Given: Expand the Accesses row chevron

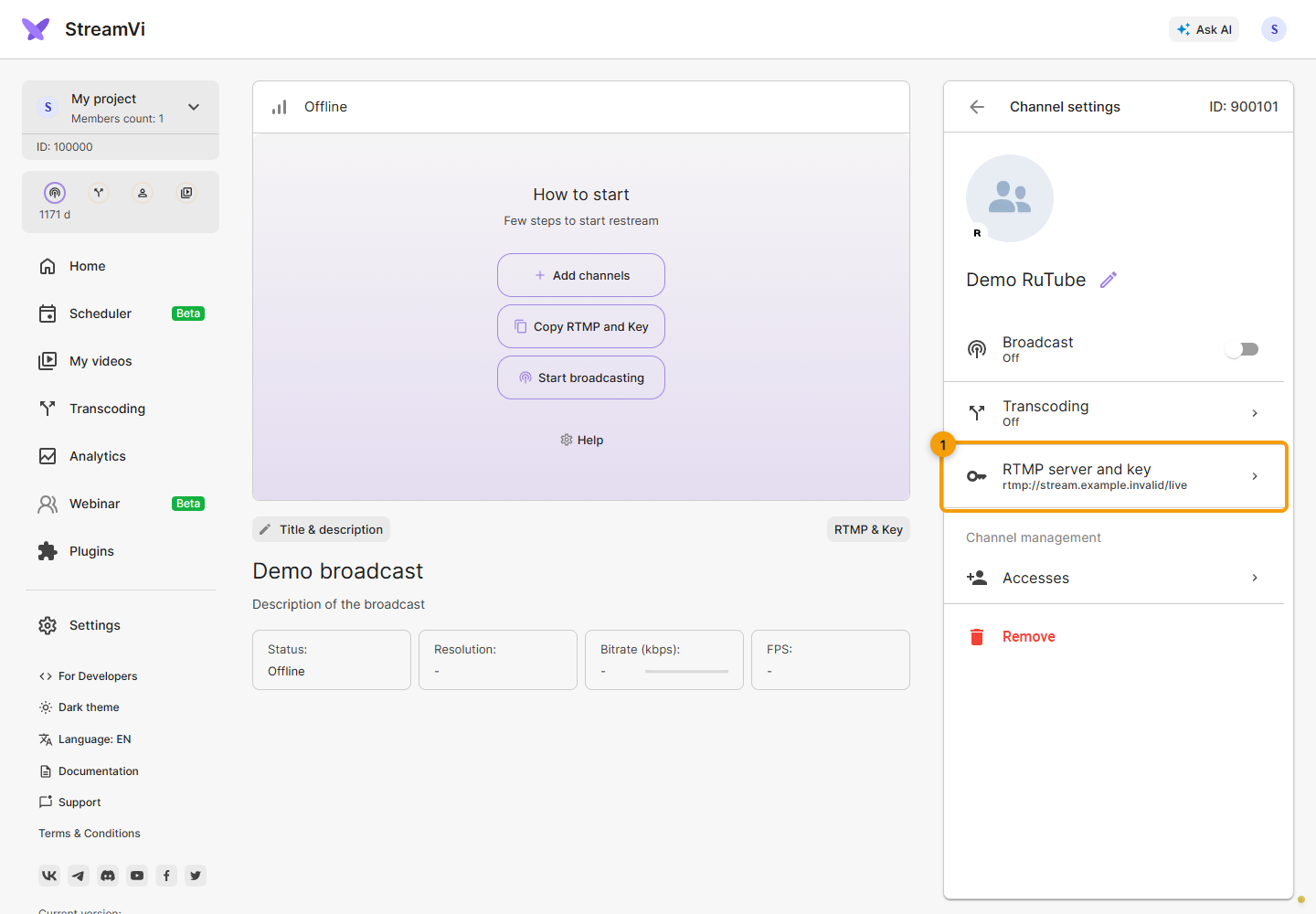Looking at the screenshot, I should click(x=1255, y=578).
